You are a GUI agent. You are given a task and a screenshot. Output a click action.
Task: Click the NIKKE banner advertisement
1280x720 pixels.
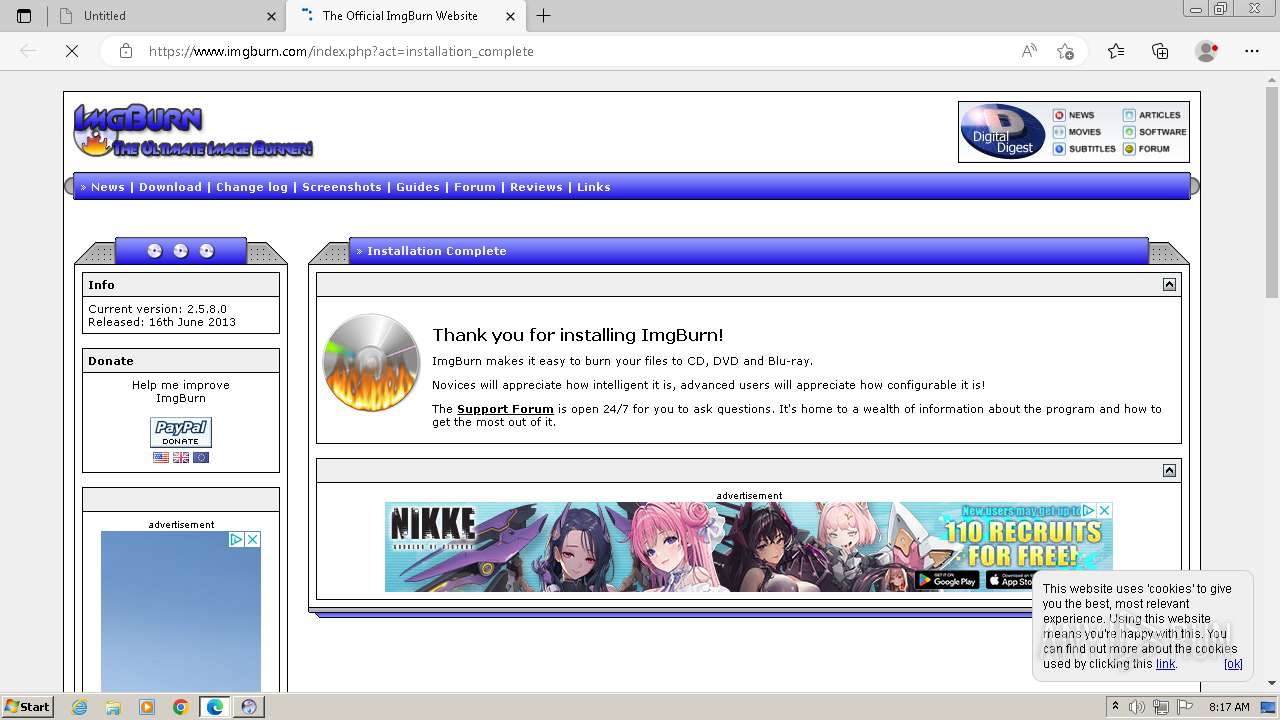coord(748,546)
